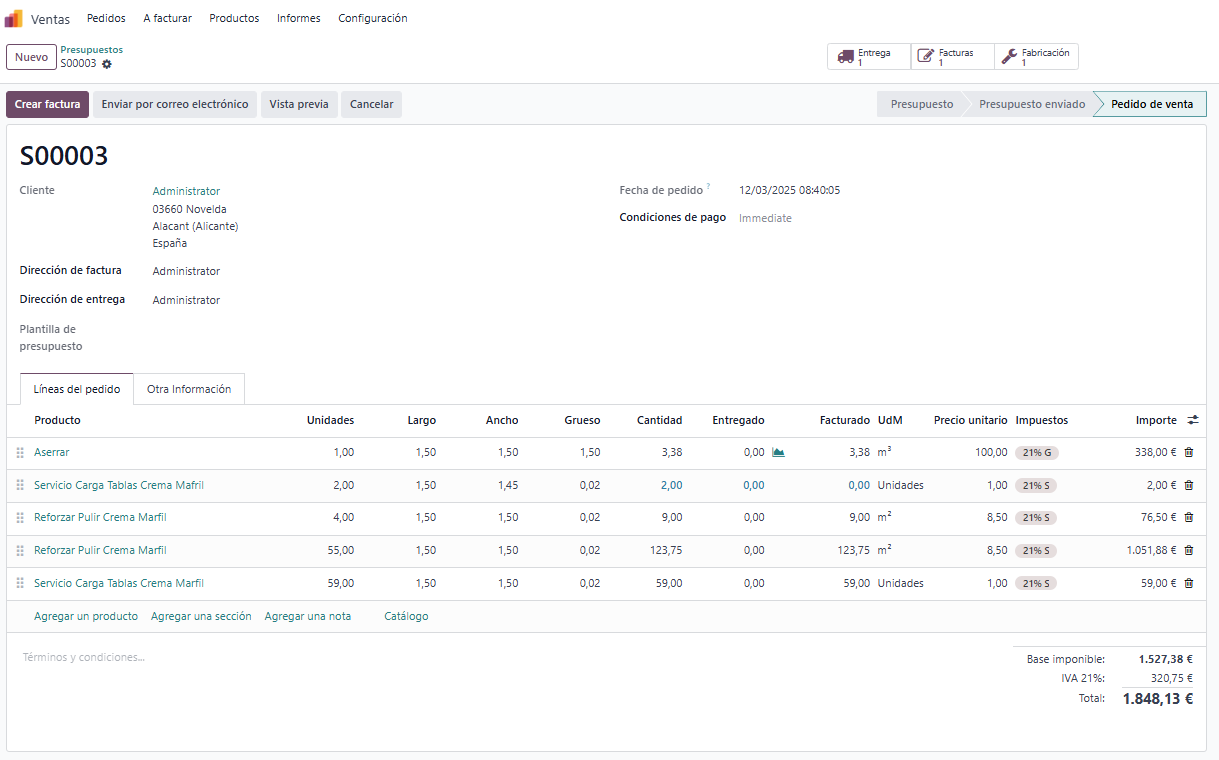Screen dimensions: 1219x760
Task: Open the Fabricación wrench icon
Action: tap(1010, 57)
